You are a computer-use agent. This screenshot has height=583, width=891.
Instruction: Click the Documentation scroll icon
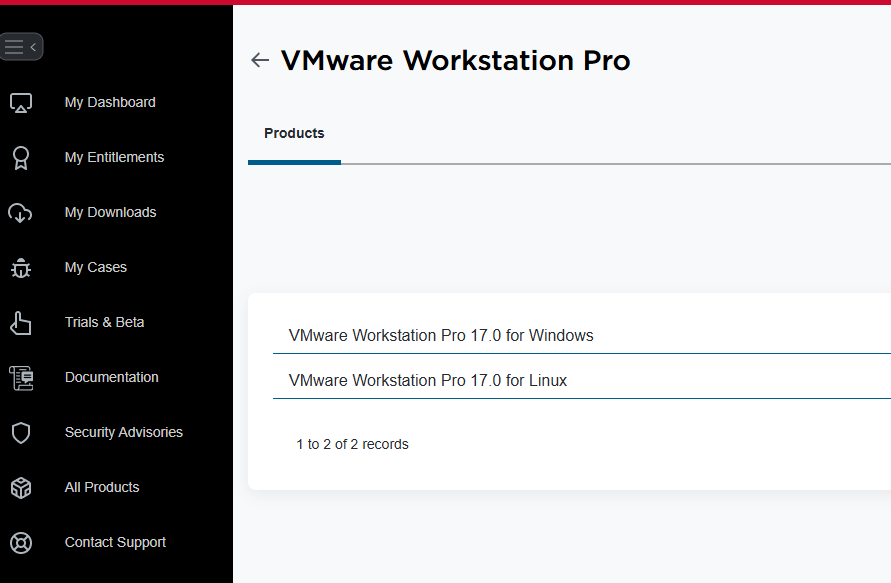click(x=21, y=378)
